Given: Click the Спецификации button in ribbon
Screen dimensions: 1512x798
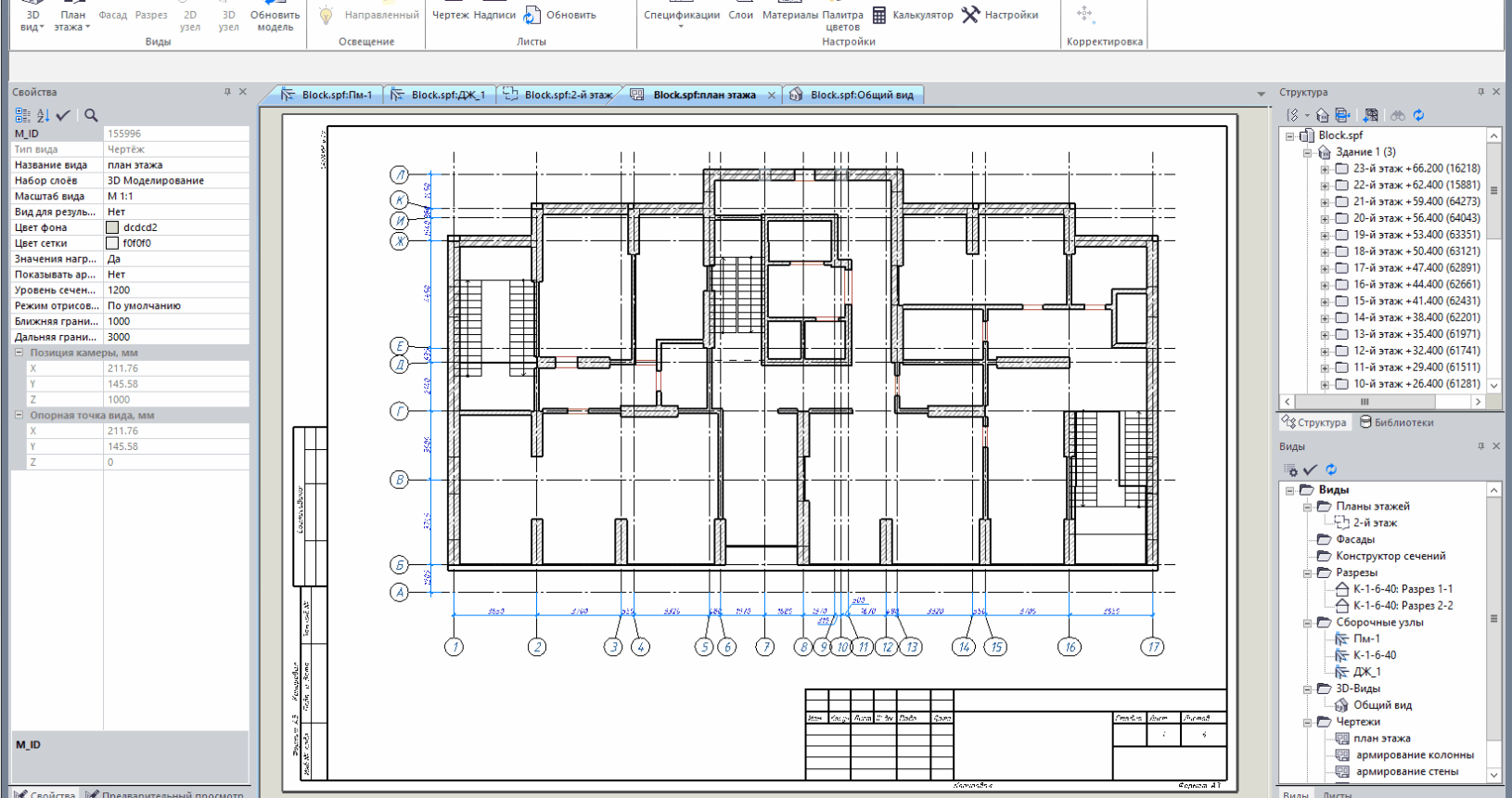Looking at the screenshot, I should point(681,15).
